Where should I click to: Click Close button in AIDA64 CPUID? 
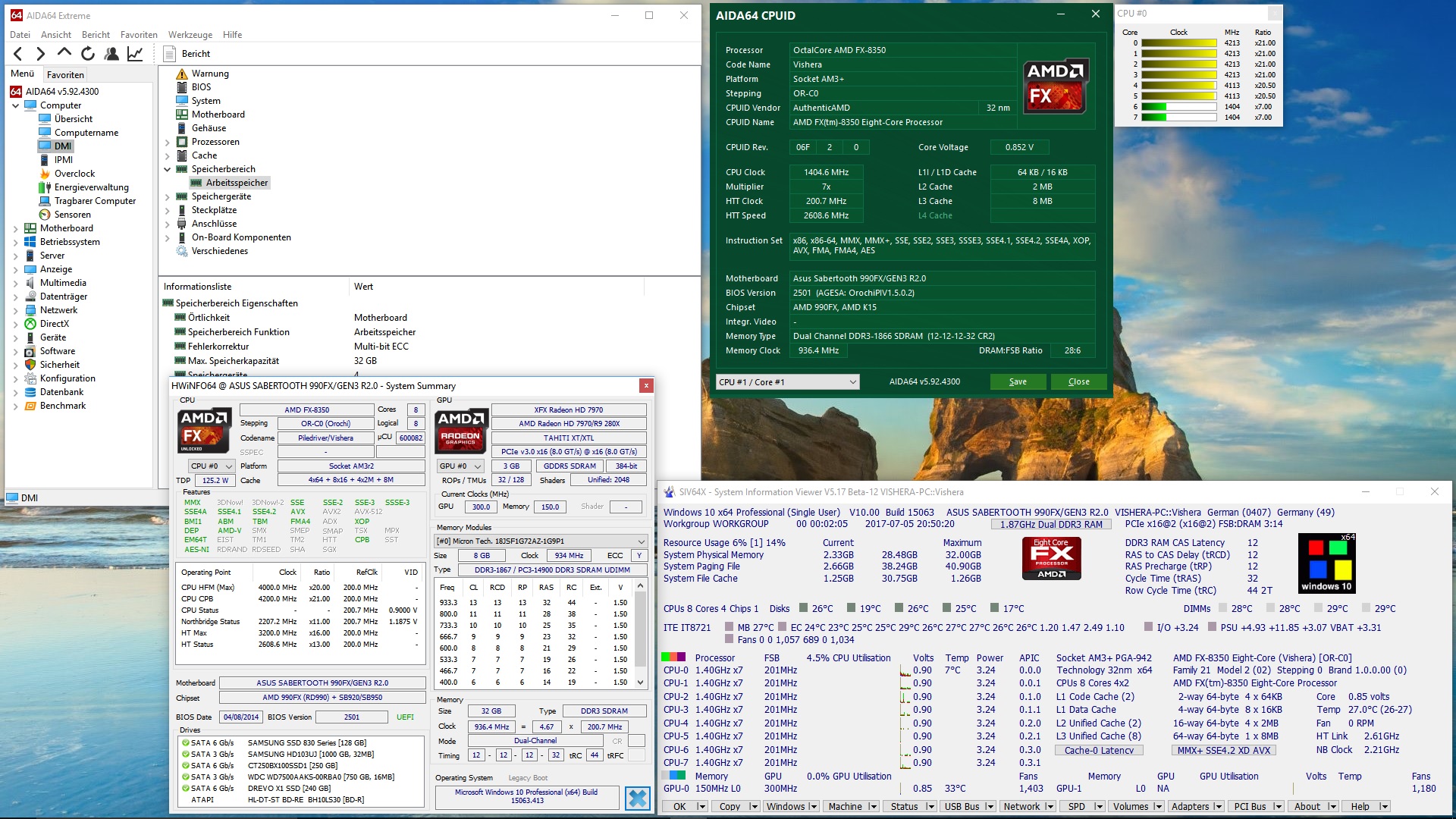(1078, 382)
